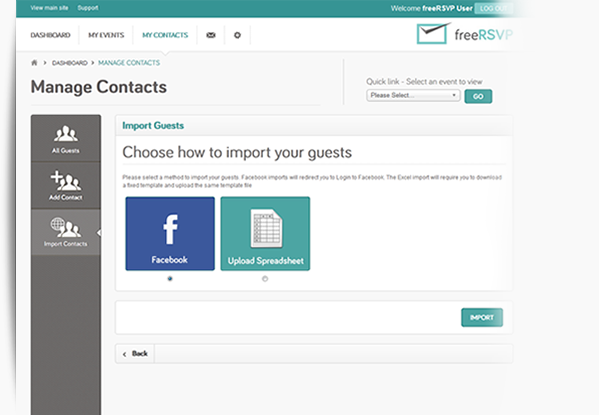Click the Log Out button

pyautogui.click(x=493, y=8)
